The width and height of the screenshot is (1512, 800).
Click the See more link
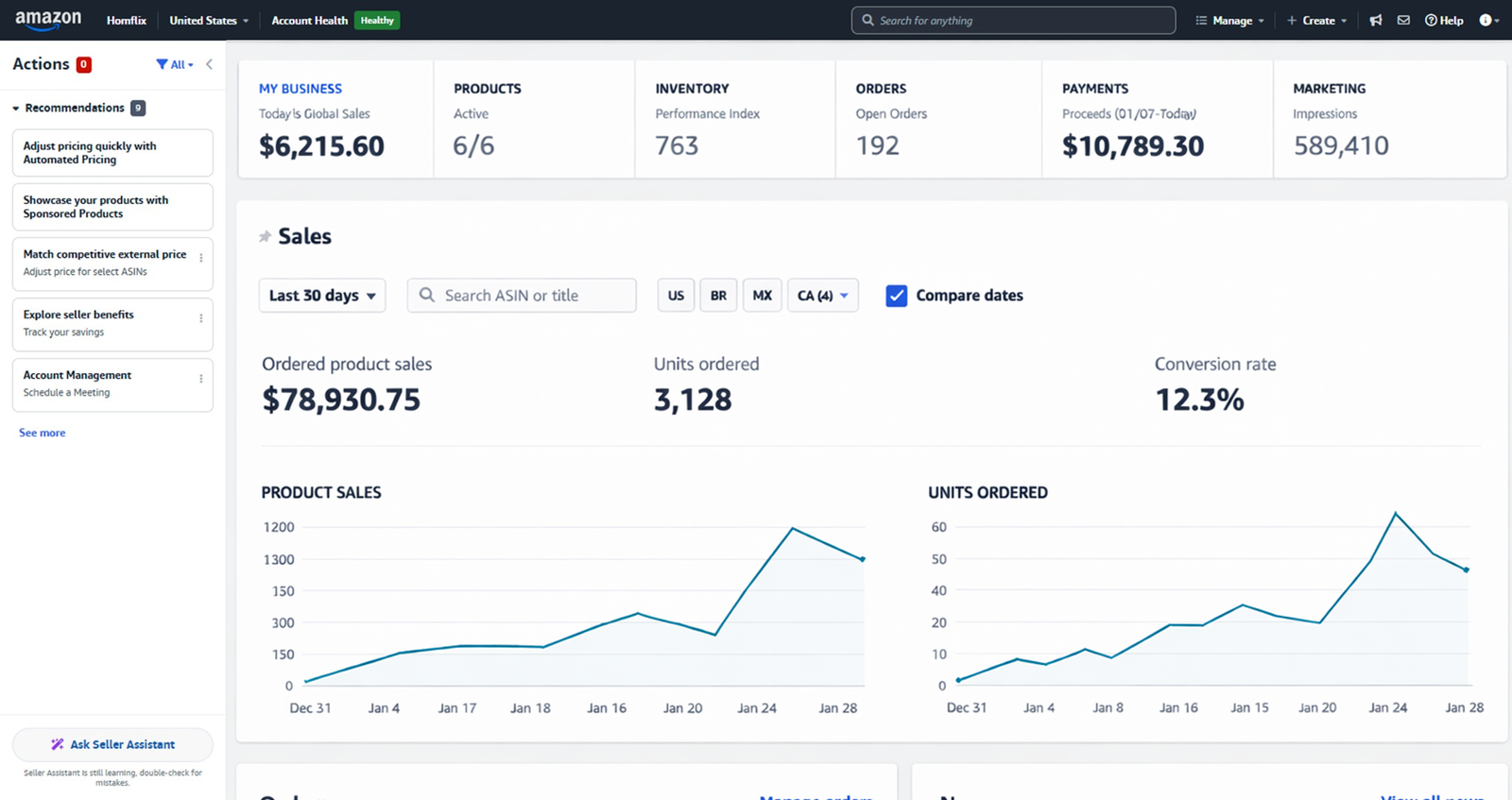click(43, 433)
